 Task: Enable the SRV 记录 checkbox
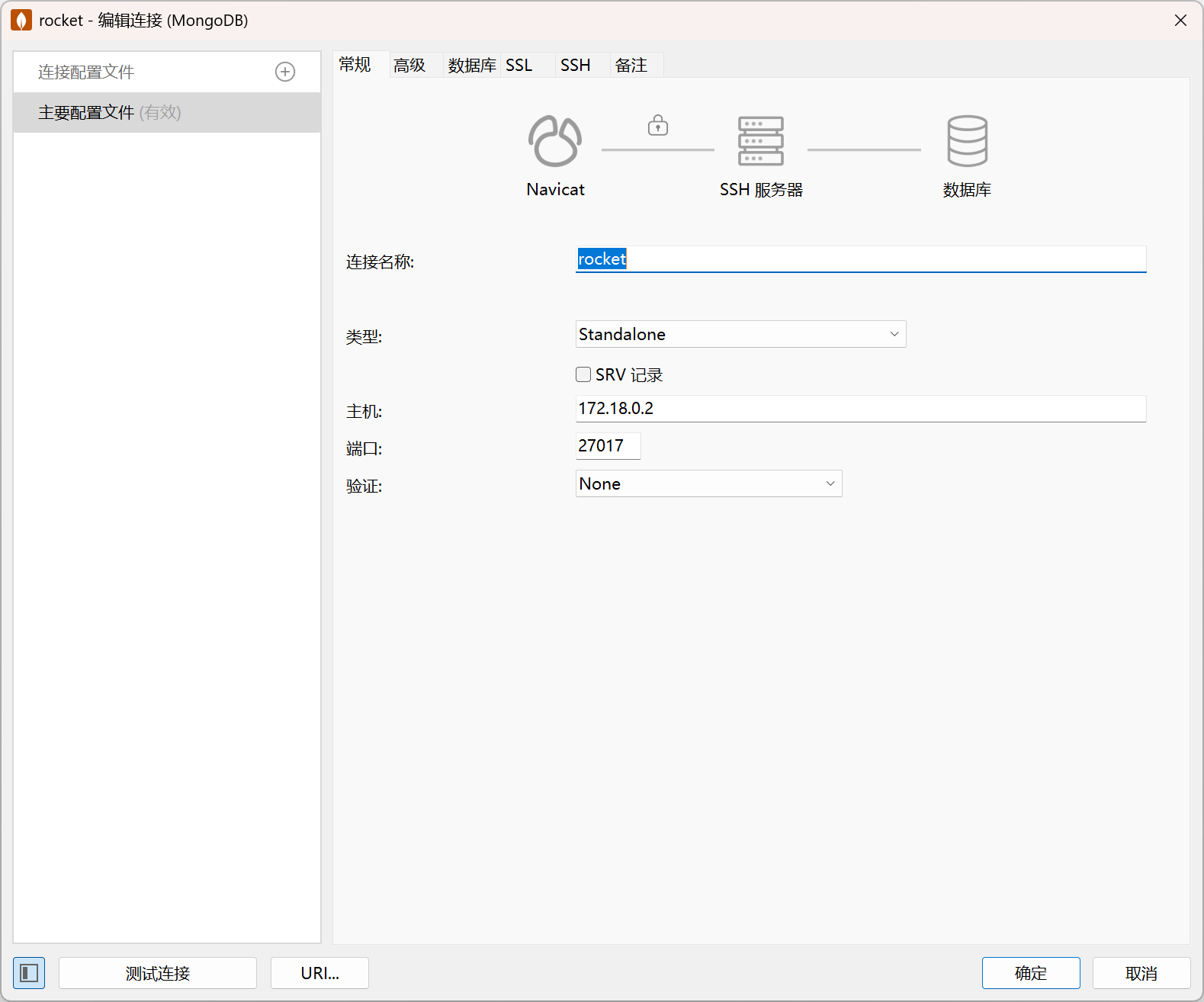(583, 374)
